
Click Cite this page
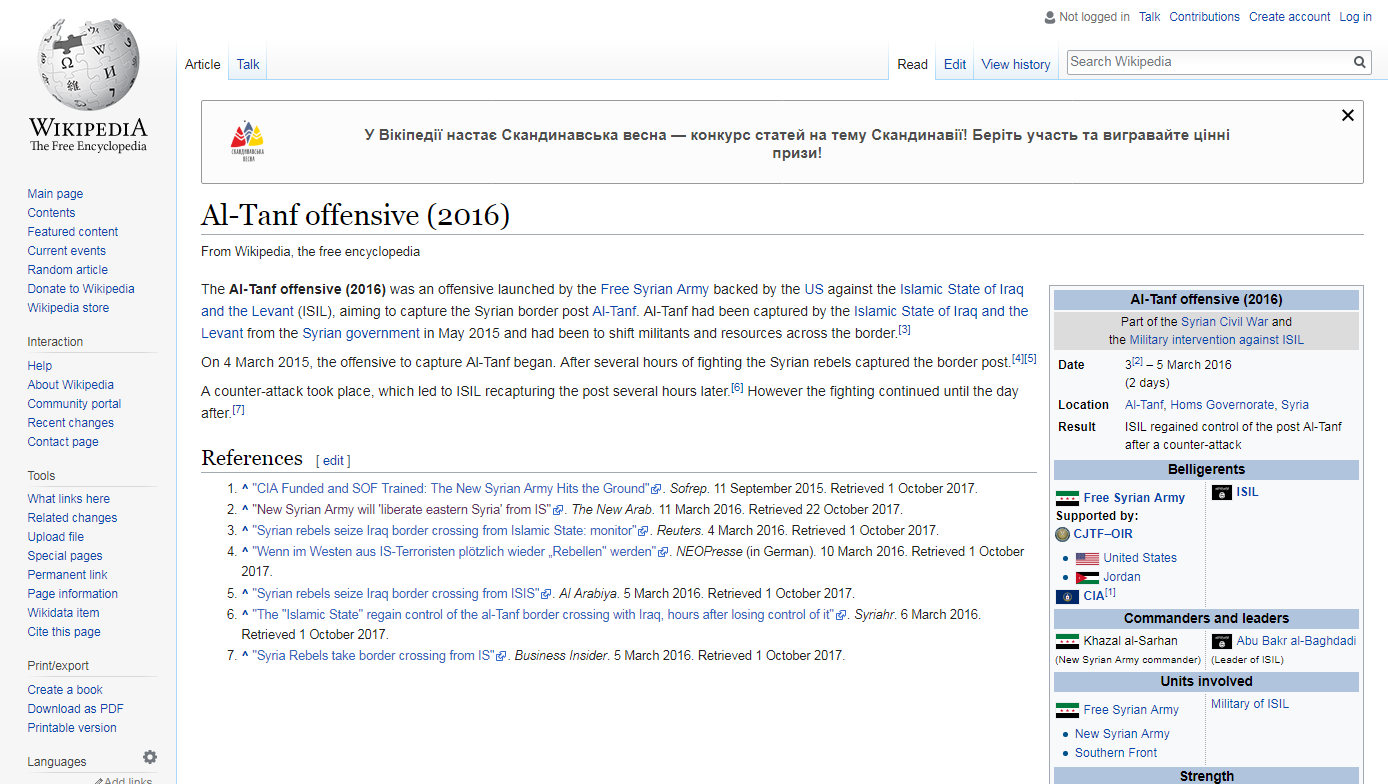64,632
